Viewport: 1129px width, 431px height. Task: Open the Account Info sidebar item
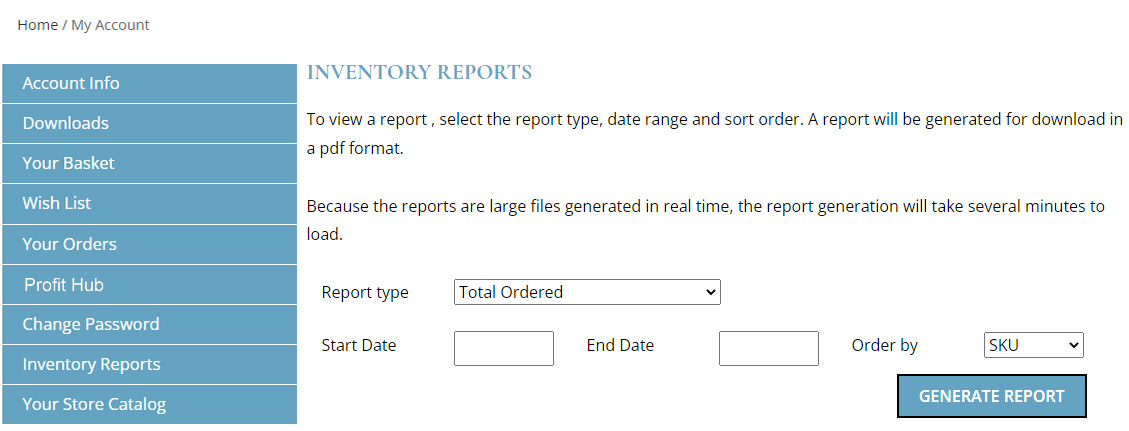pyautogui.click(x=150, y=83)
